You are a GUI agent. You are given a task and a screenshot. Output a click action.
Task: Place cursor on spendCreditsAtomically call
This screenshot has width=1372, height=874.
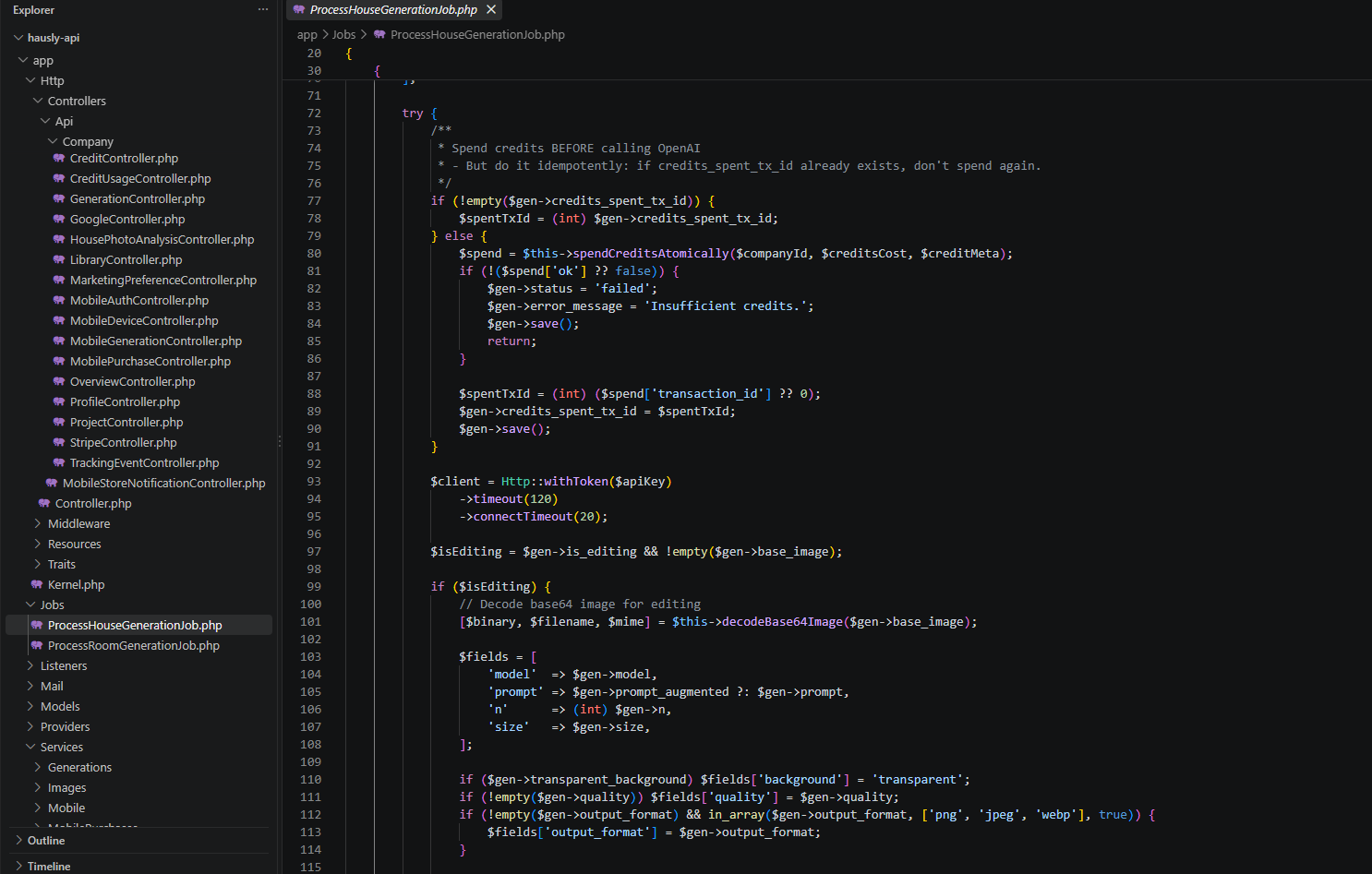coord(651,254)
